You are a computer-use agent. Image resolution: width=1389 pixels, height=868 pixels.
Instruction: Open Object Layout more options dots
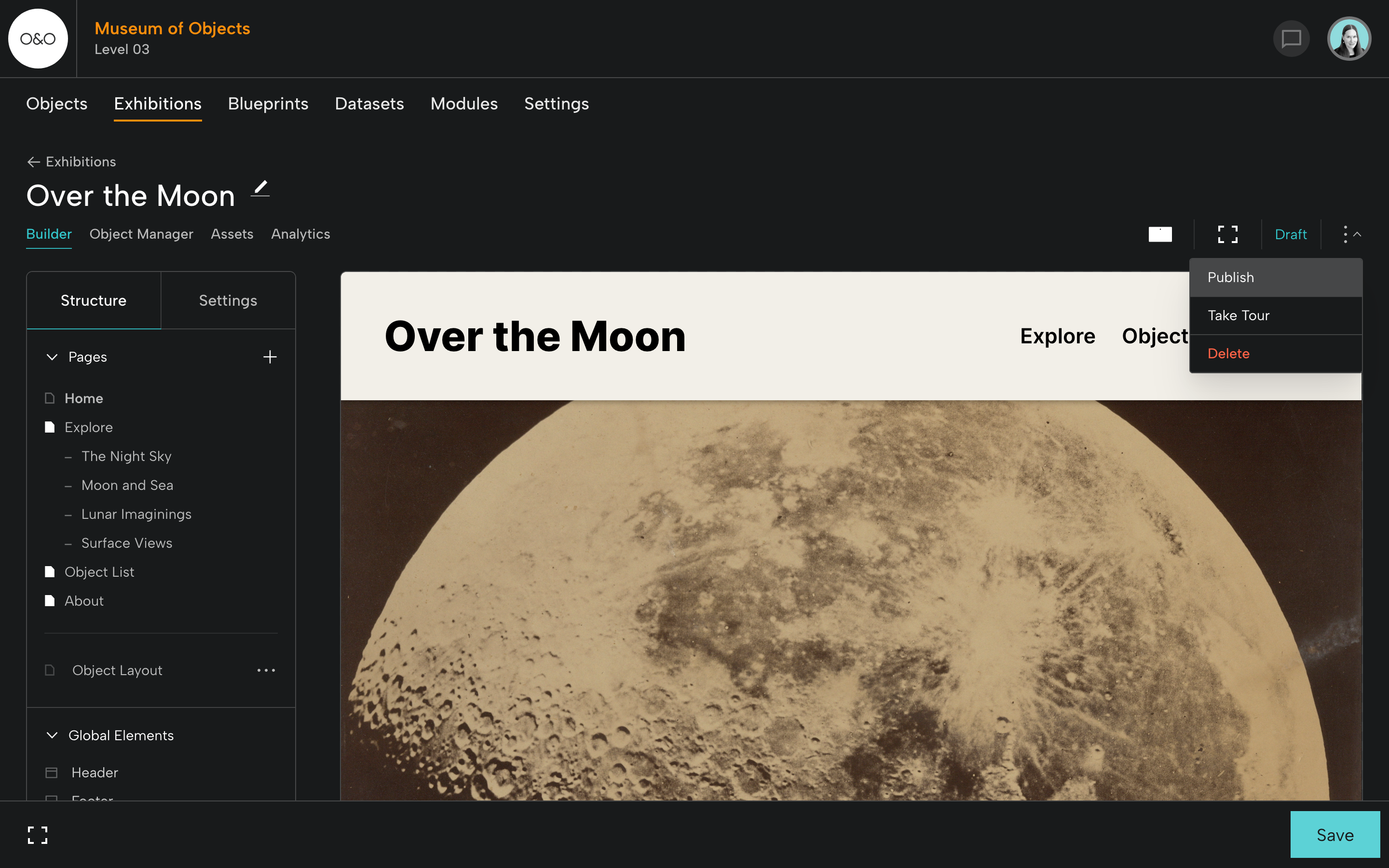click(x=266, y=670)
